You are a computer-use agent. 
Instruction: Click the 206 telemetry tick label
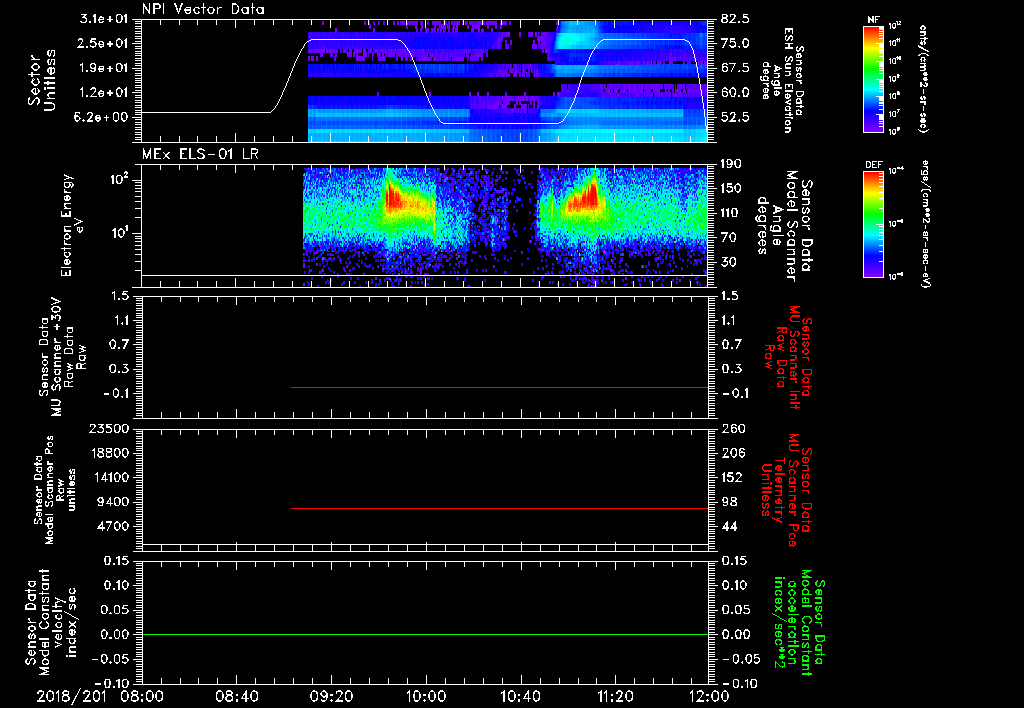(732, 453)
